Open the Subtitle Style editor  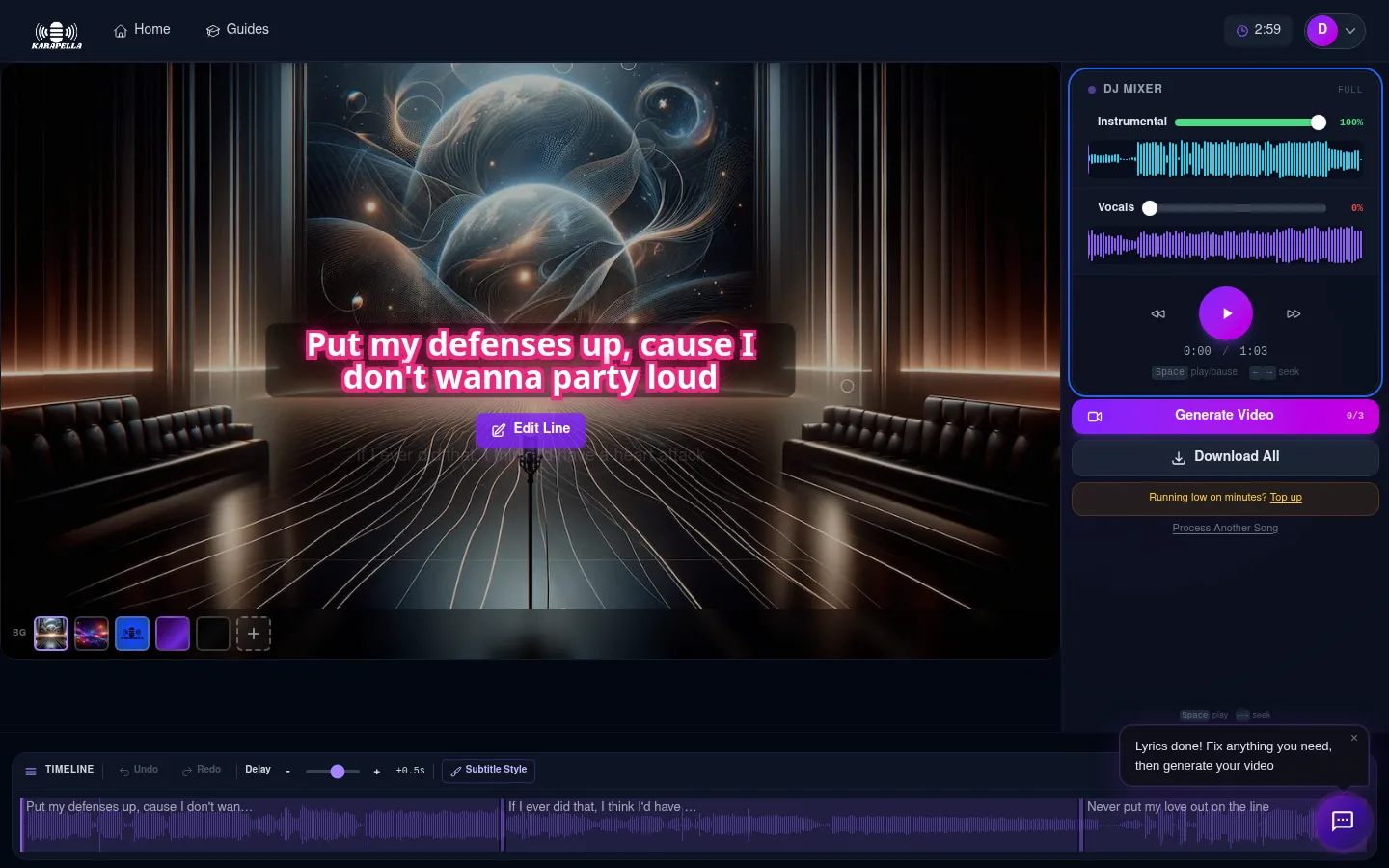click(x=488, y=770)
